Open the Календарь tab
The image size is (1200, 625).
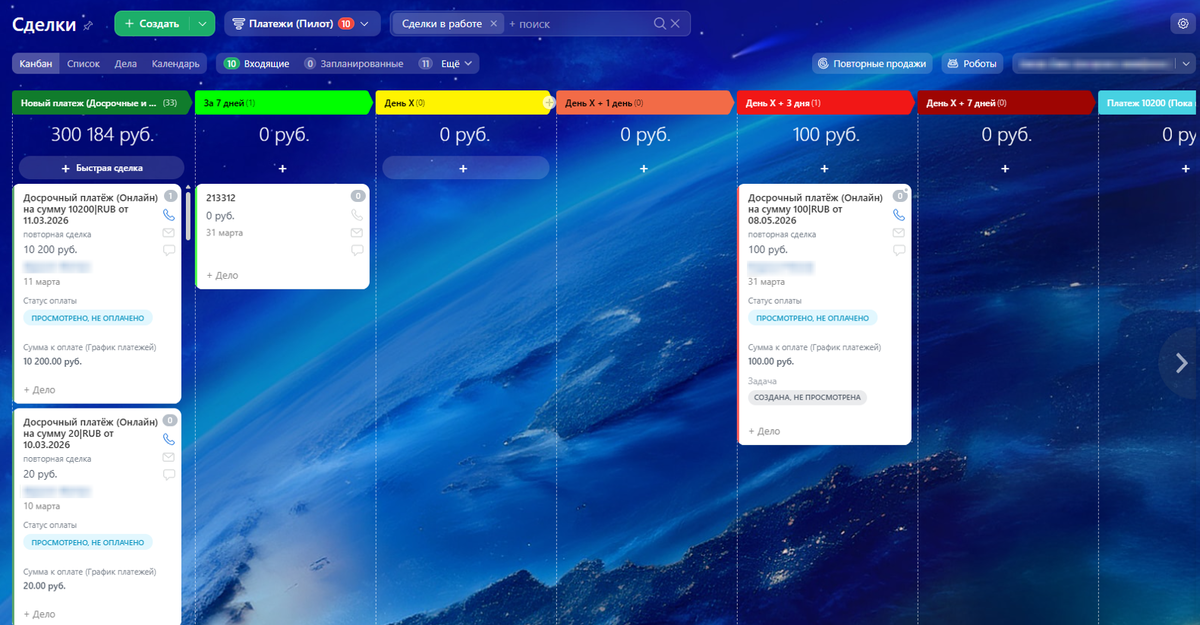point(175,64)
